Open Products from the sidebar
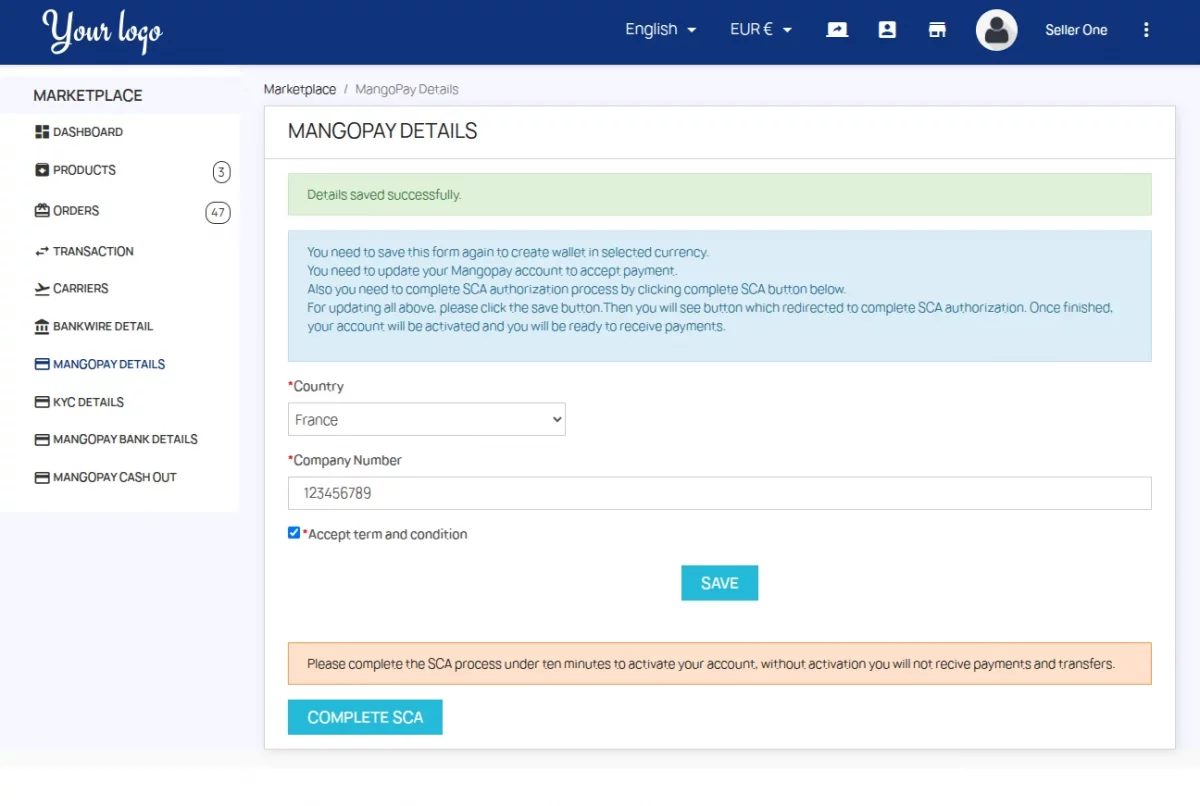The width and height of the screenshot is (1200, 806). click(42, 170)
